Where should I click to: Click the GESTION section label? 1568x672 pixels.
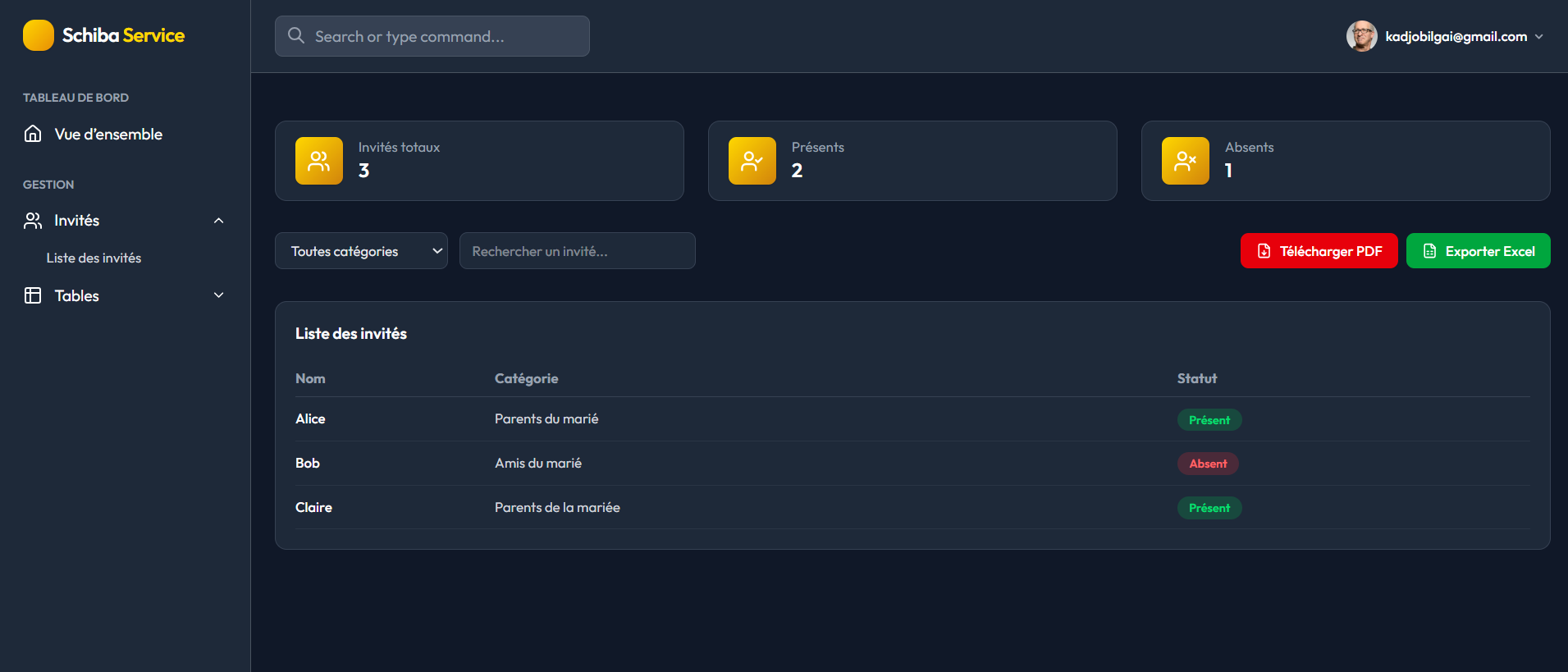click(x=48, y=185)
